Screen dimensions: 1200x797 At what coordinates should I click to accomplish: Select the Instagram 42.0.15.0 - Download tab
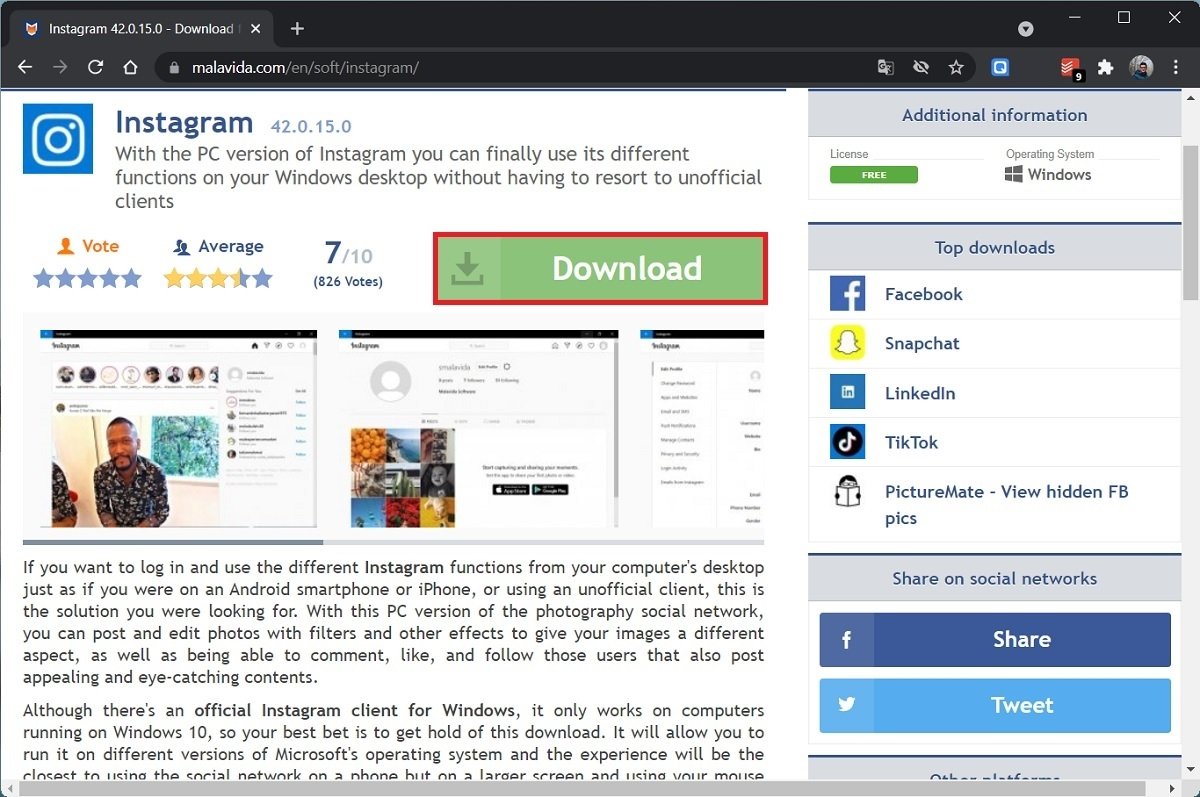141,29
